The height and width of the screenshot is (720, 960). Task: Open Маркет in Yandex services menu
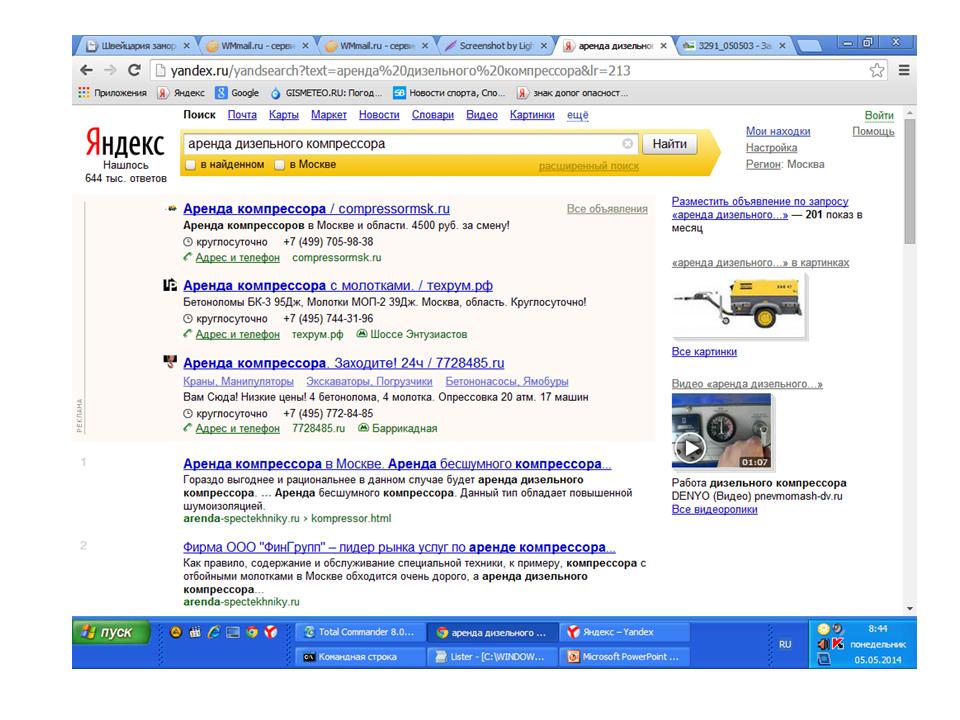[x=329, y=114]
